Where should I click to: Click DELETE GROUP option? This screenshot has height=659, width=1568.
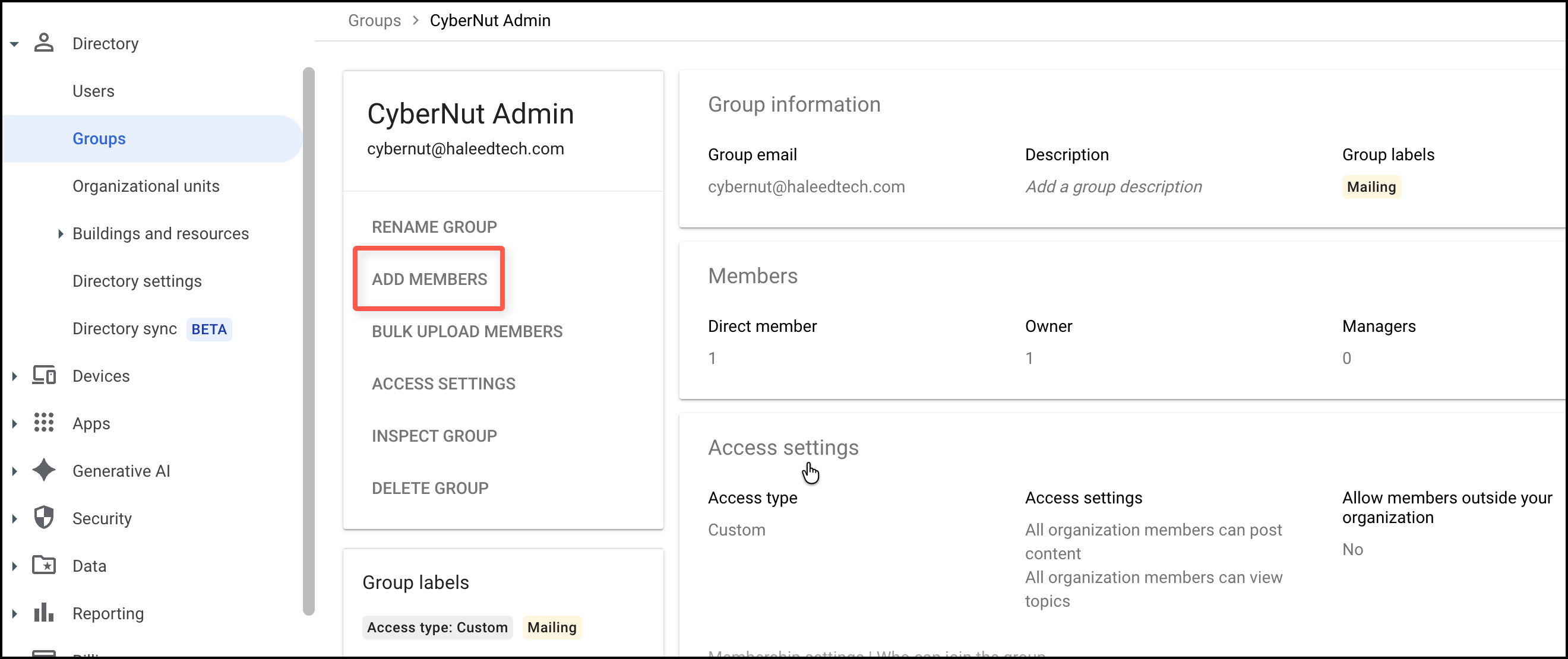(430, 488)
